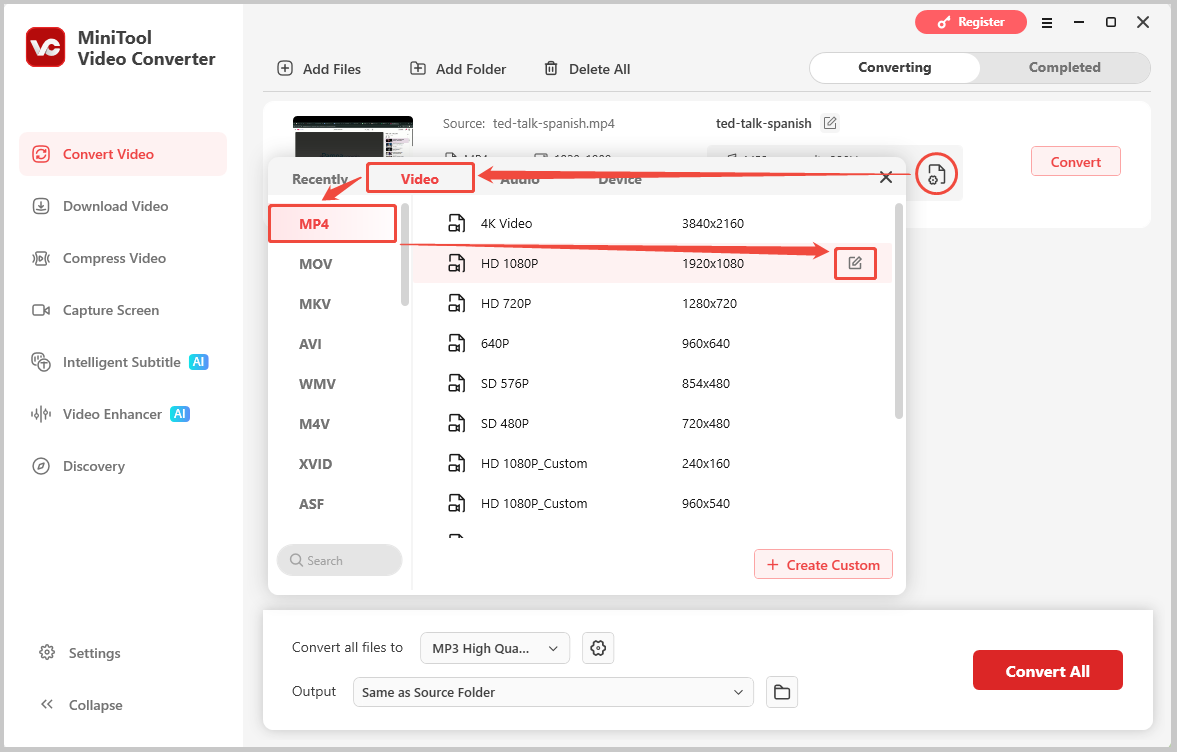
Task: Click the Convert All button
Action: 1048,671
